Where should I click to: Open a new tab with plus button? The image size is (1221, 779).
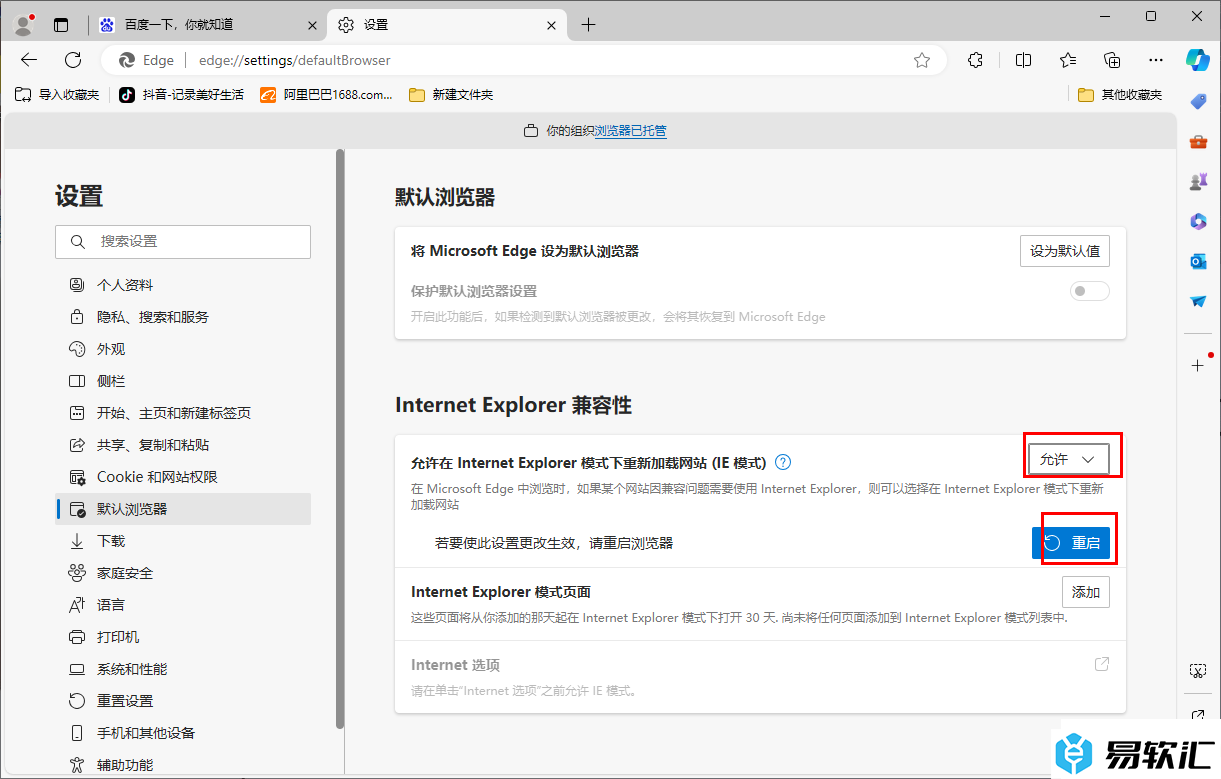click(588, 25)
